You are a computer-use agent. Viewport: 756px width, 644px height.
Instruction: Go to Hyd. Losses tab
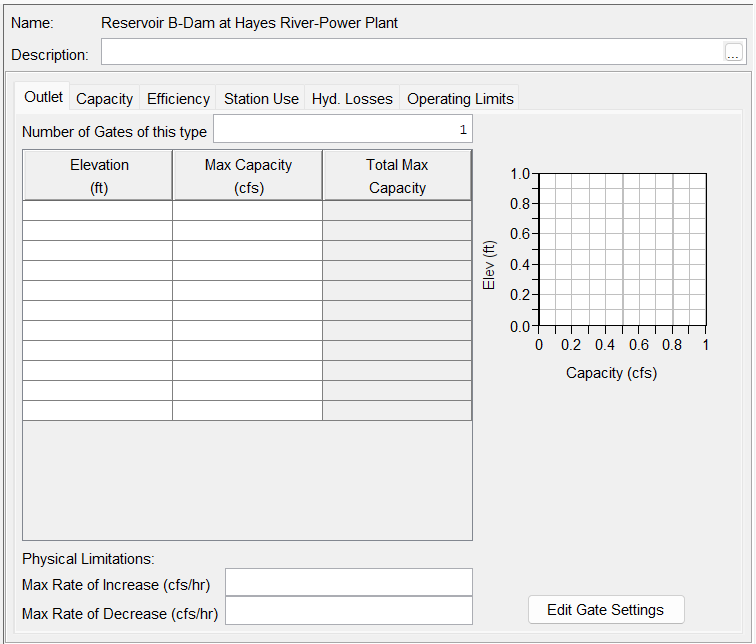coord(352,98)
